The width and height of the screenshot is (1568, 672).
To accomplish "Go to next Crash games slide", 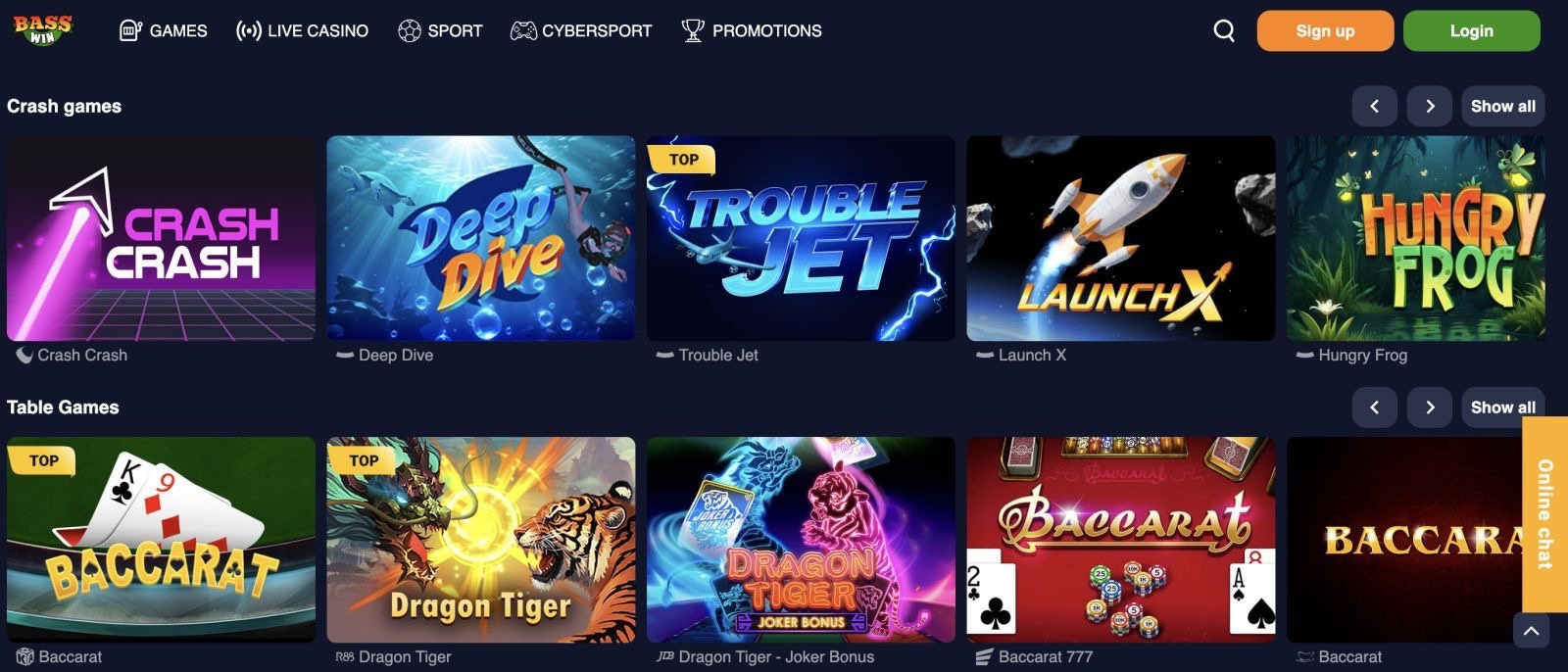I will pyautogui.click(x=1430, y=106).
